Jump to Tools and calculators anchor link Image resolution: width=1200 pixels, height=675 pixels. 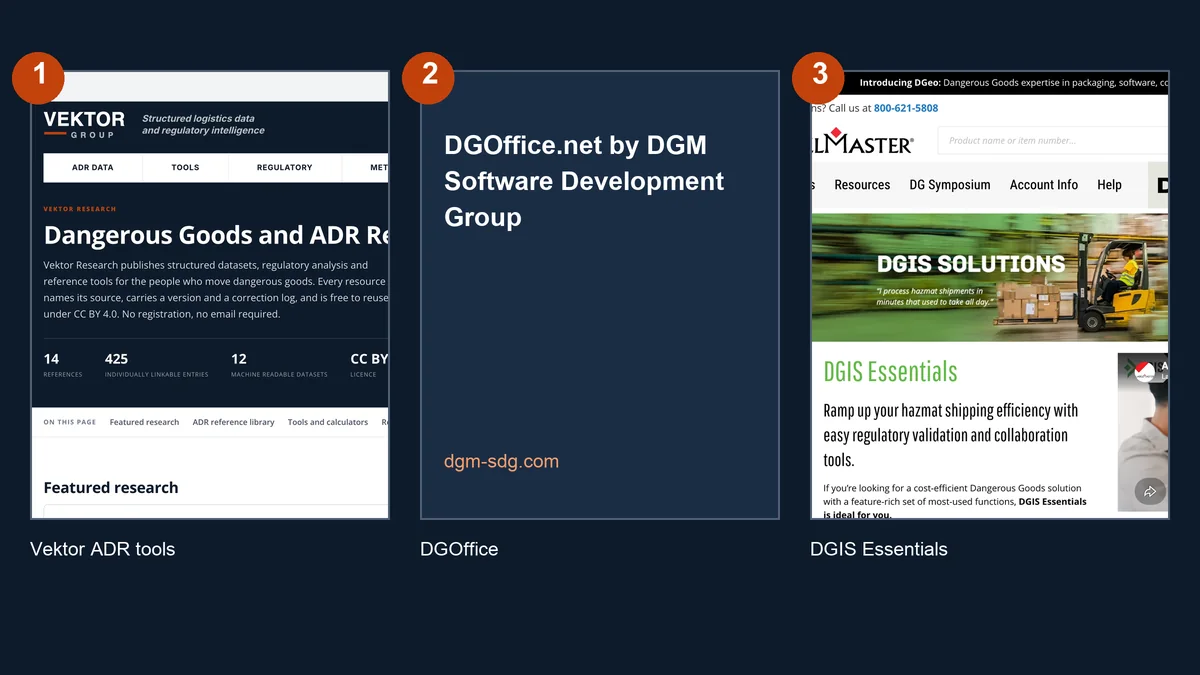pyautogui.click(x=328, y=422)
